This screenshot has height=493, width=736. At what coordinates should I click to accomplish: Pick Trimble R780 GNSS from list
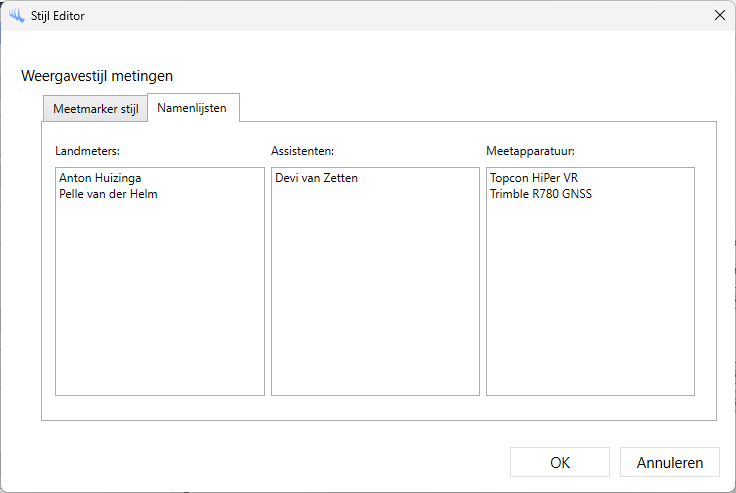(x=541, y=194)
